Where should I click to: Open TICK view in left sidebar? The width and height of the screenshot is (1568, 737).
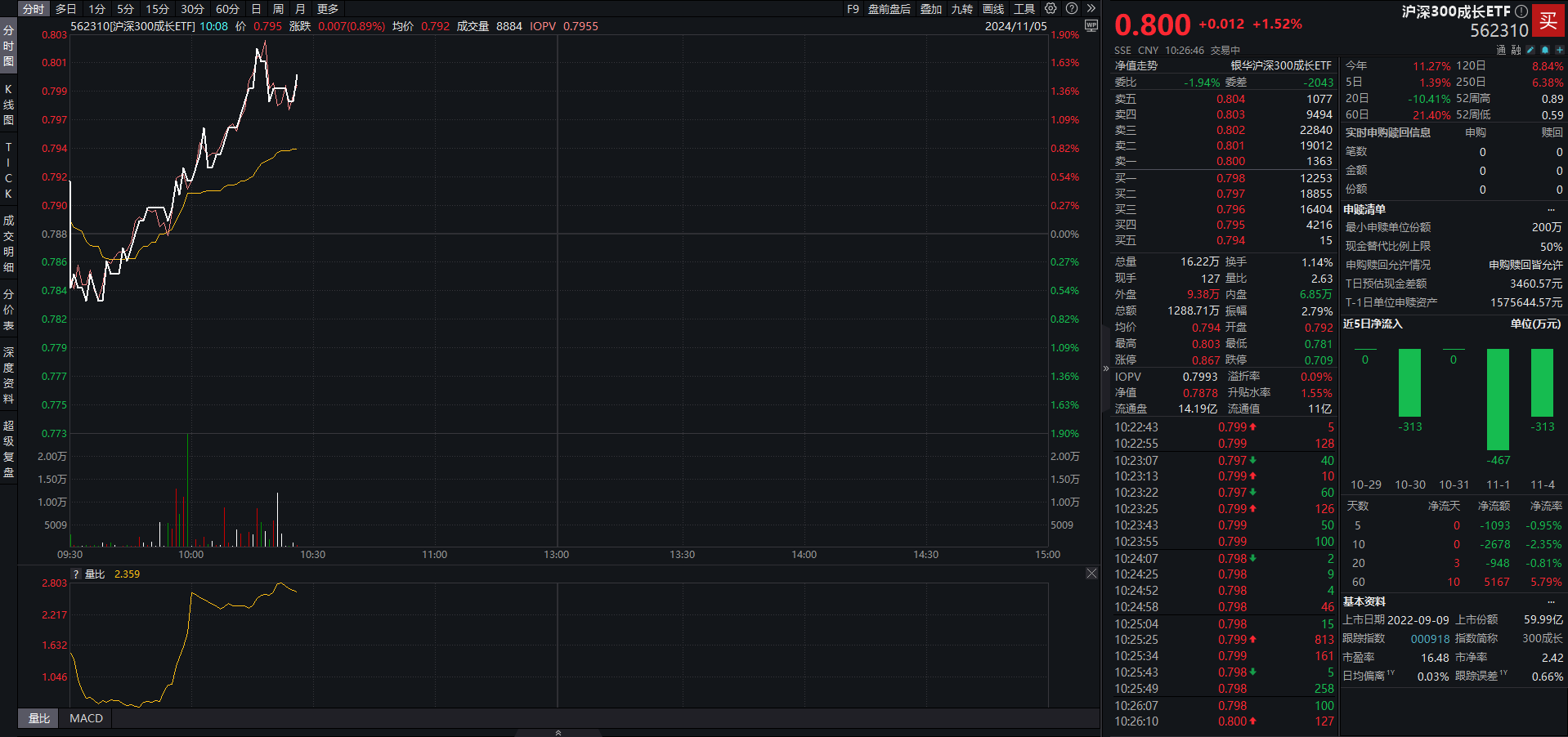[8, 170]
